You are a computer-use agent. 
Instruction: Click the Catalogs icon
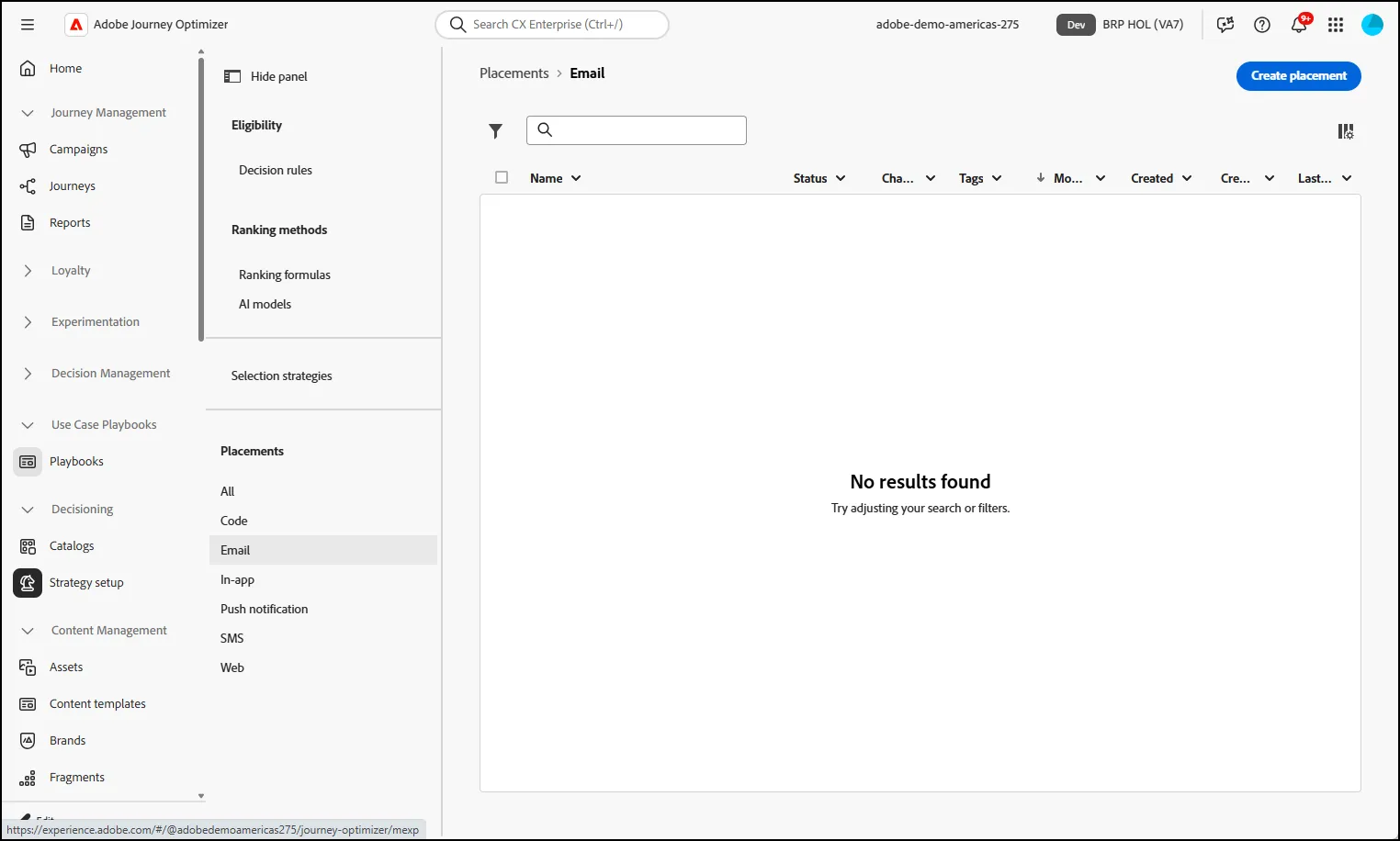click(x=28, y=545)
